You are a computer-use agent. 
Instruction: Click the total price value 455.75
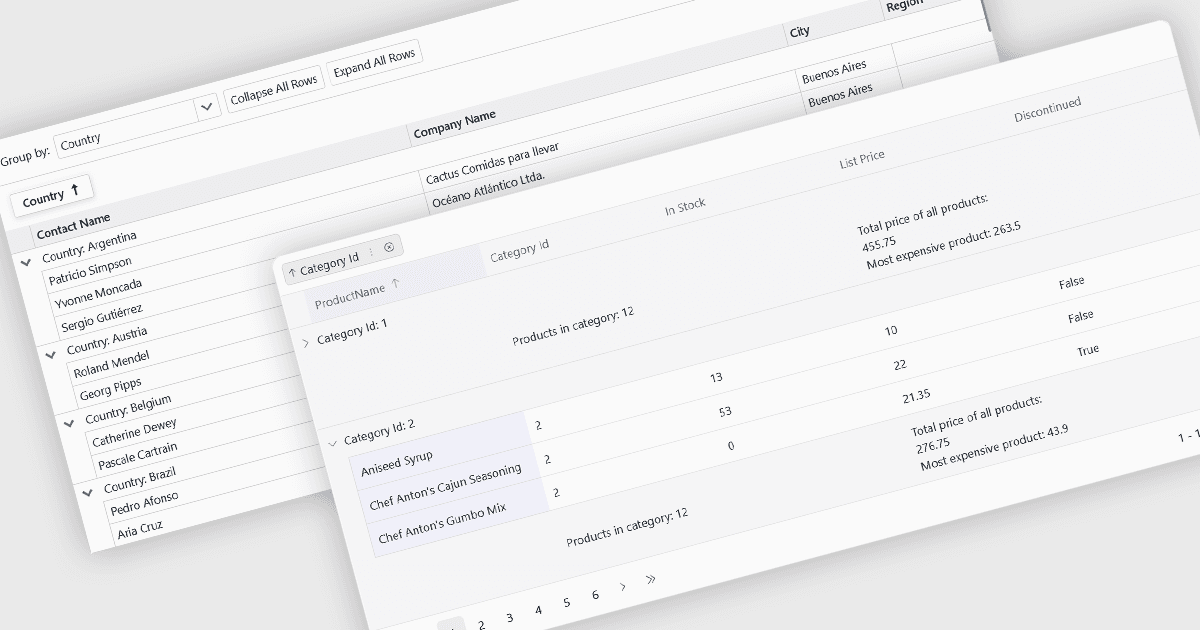[x=878, y=242]
